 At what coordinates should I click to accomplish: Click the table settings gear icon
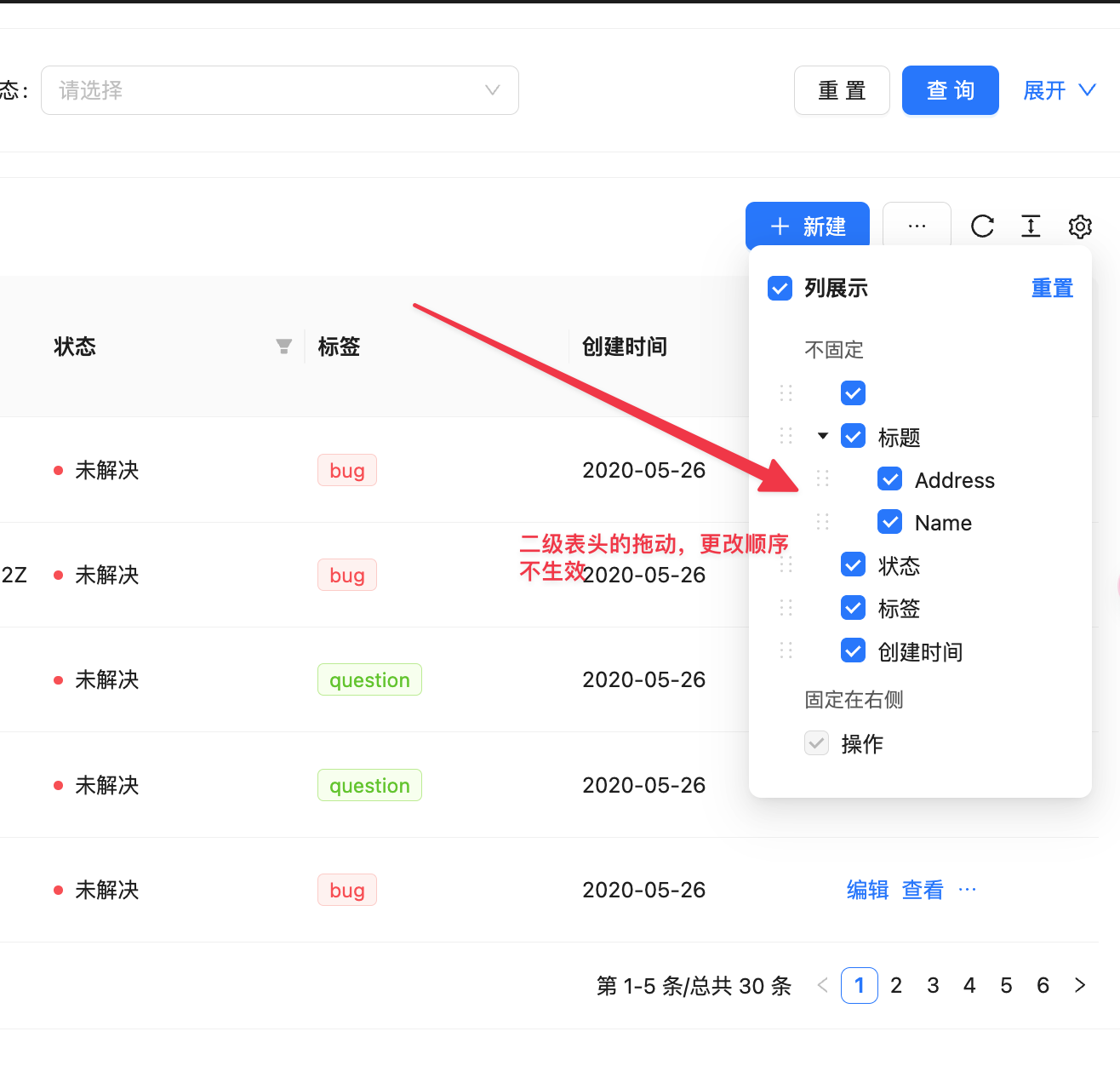coord(1079,226)
